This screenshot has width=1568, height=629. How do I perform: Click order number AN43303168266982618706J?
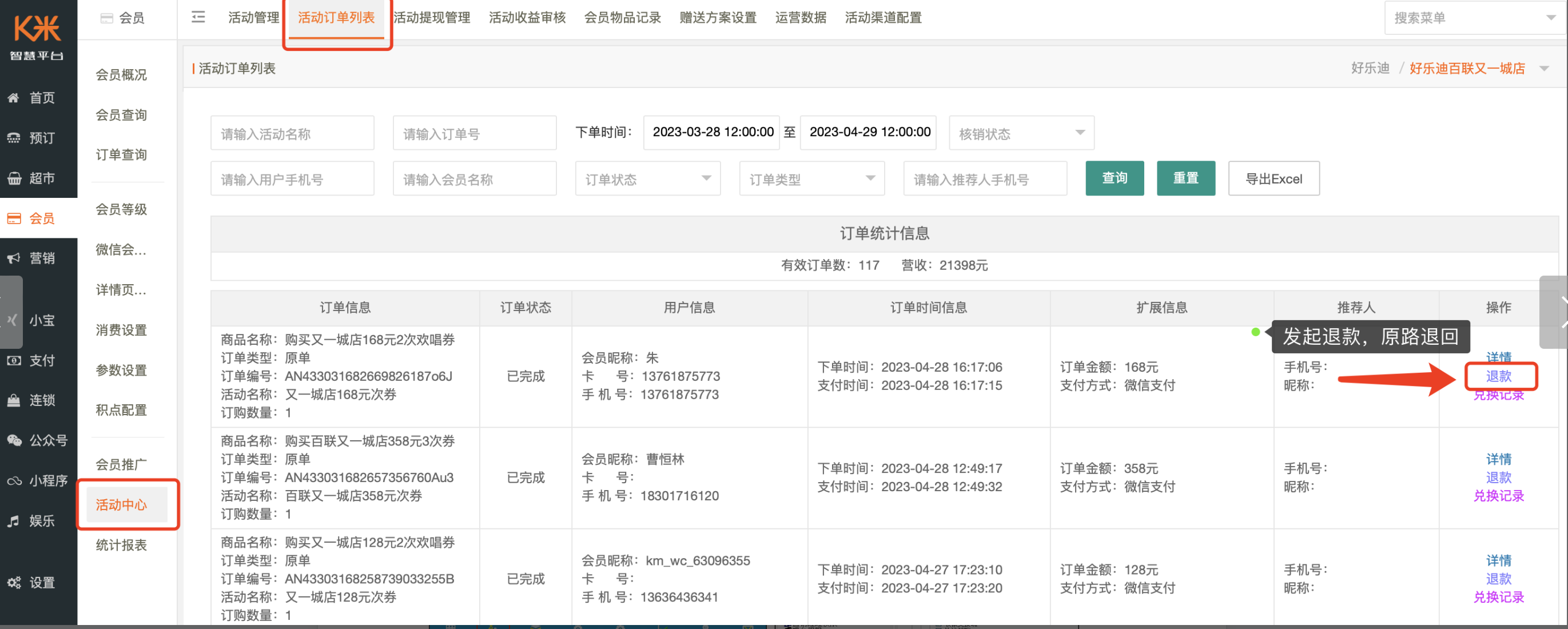(368, 376)
